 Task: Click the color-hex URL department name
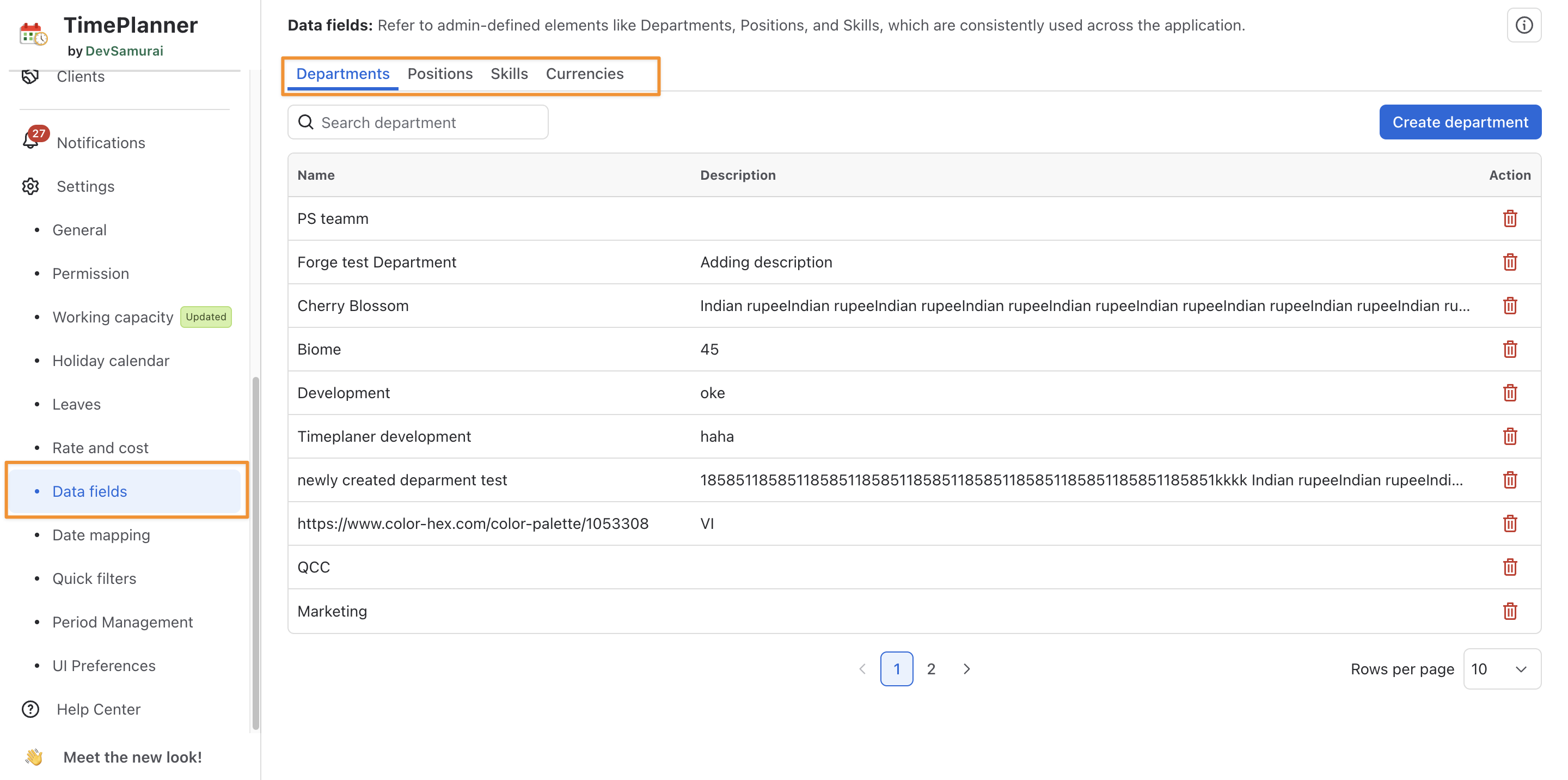(473, 523)
